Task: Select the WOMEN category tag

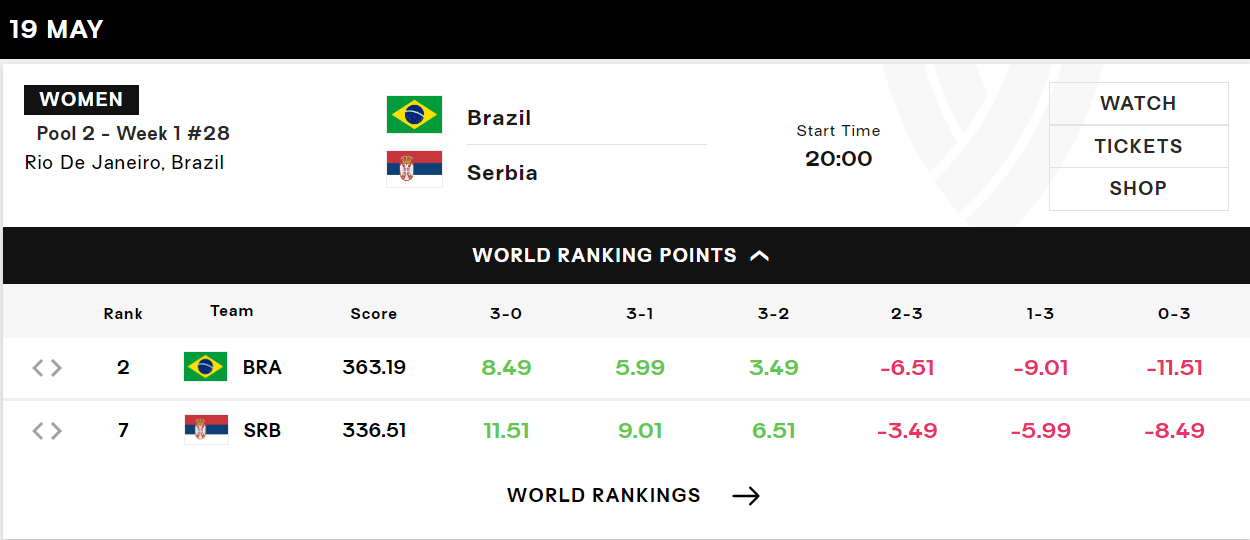Action: coord(81,100)
